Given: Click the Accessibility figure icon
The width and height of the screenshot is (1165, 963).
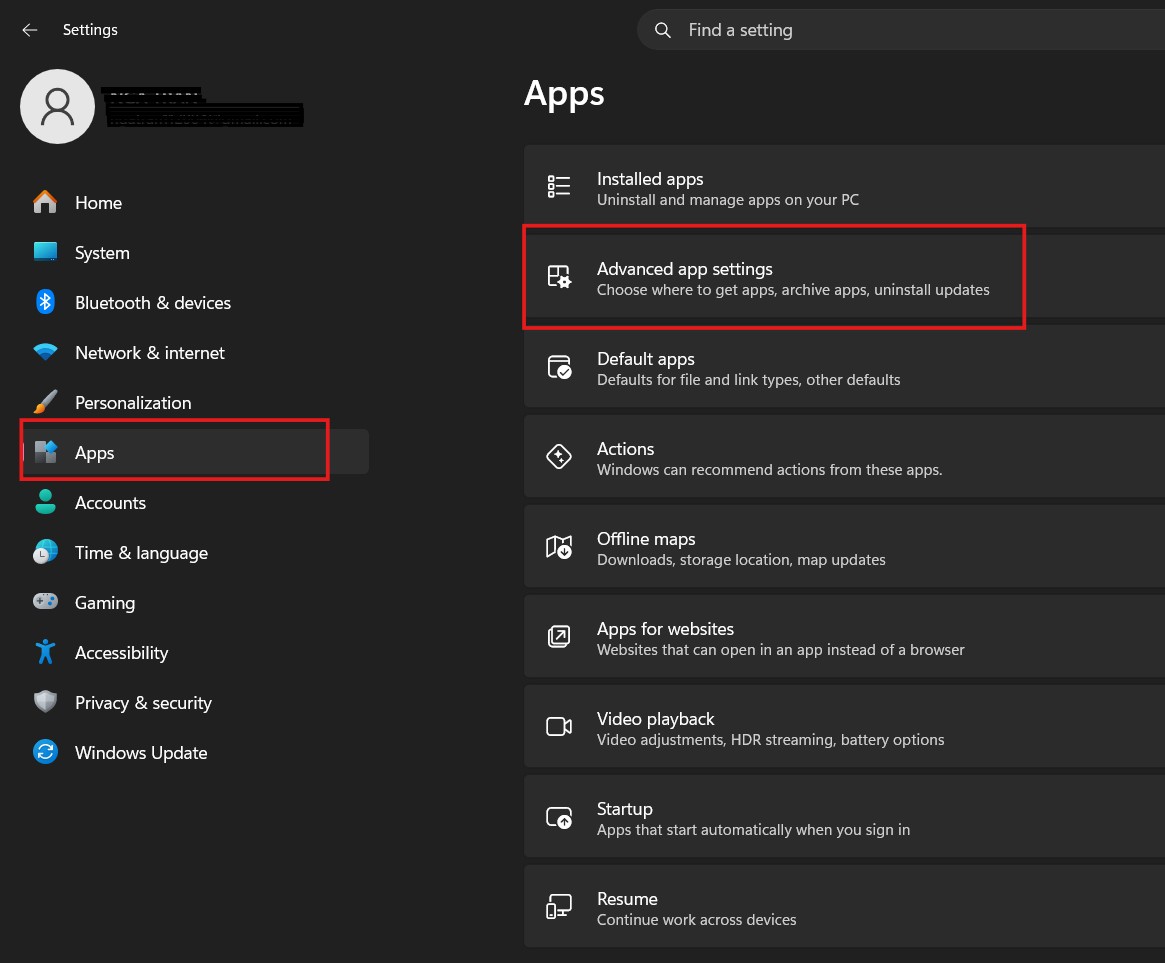Looking at the screenshot, I should [x=45, y=652].
